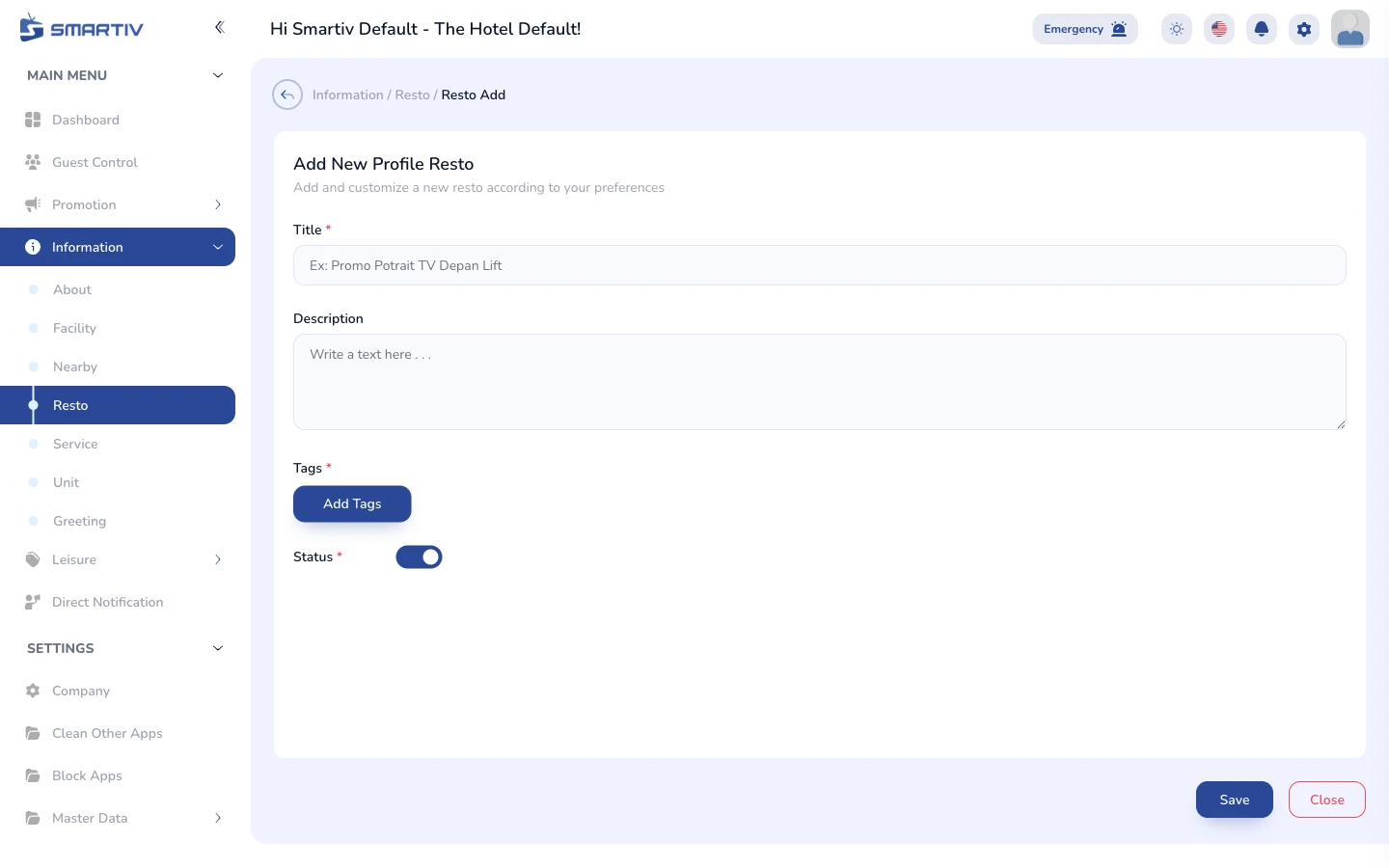
Task: Click the Add Tags button
Action: click(352, 503)
